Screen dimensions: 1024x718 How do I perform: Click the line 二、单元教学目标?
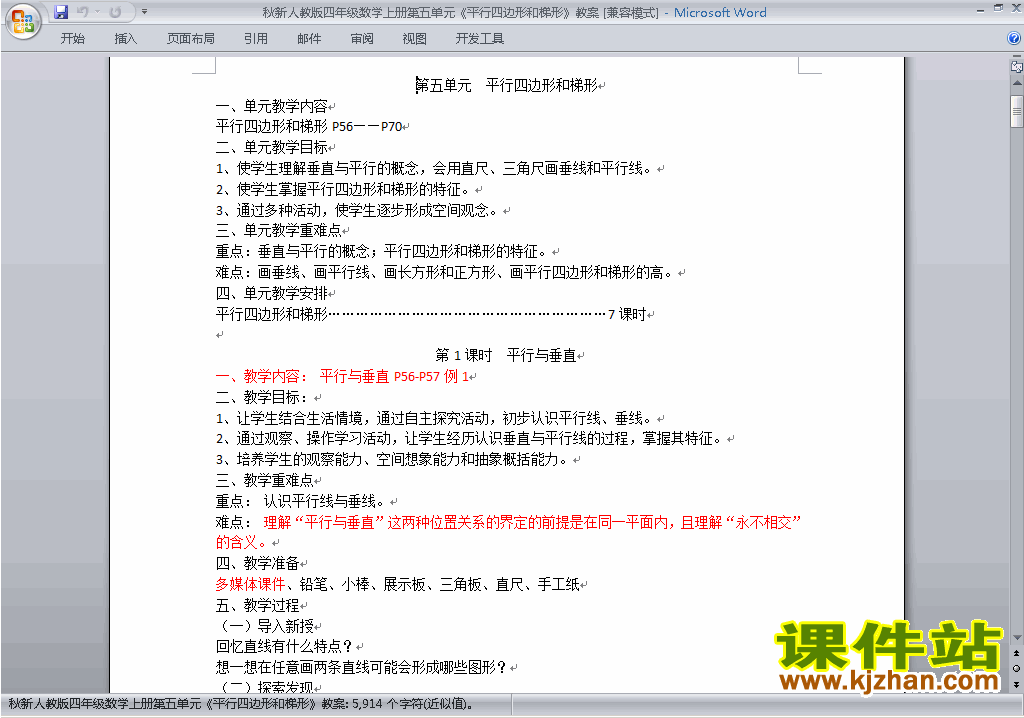point(272,147)
